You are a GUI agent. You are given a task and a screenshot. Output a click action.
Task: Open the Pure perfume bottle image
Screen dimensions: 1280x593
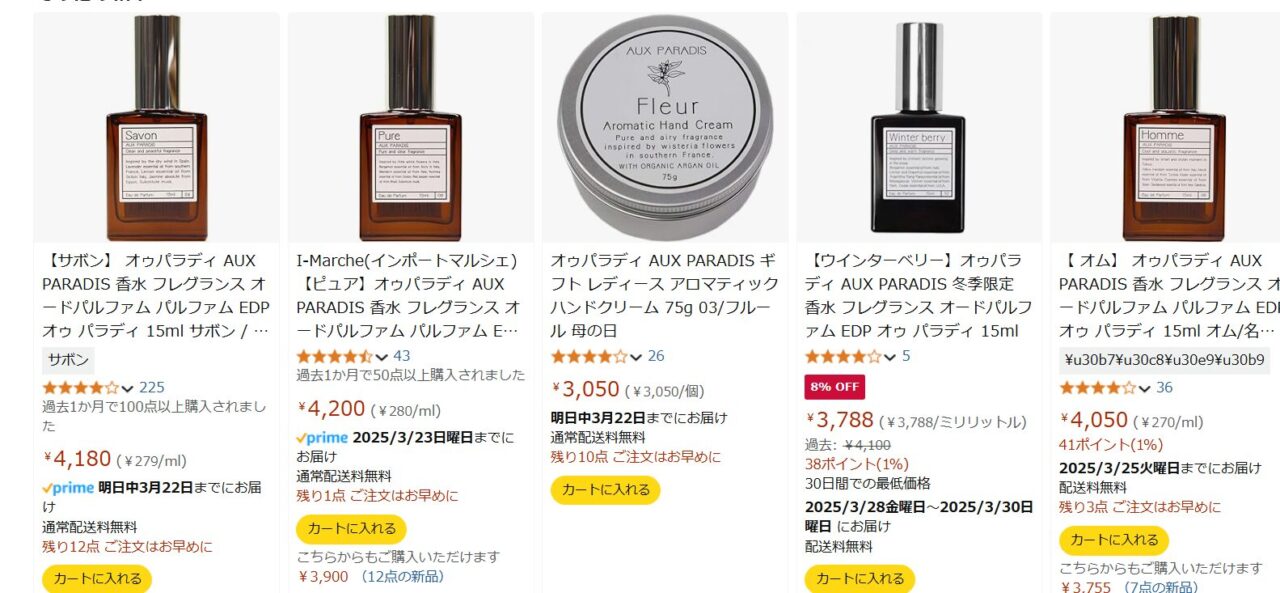[x=411, y=127]
